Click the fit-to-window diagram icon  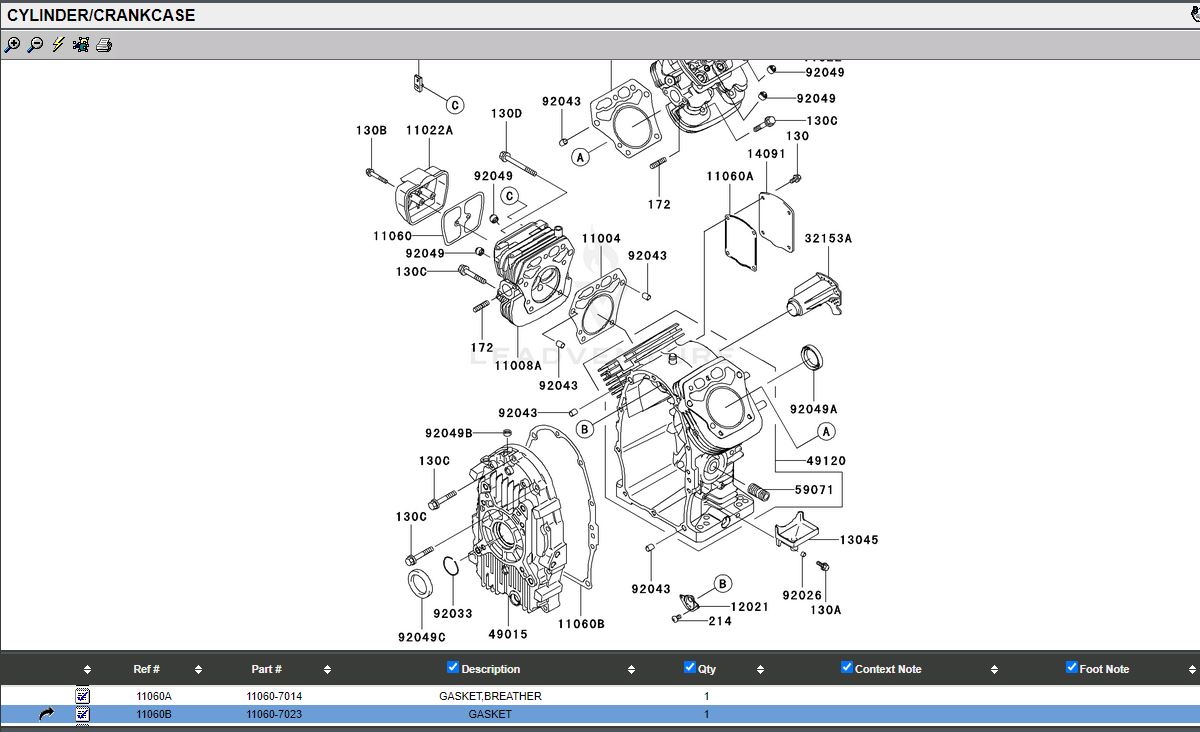tap(81, 45)
